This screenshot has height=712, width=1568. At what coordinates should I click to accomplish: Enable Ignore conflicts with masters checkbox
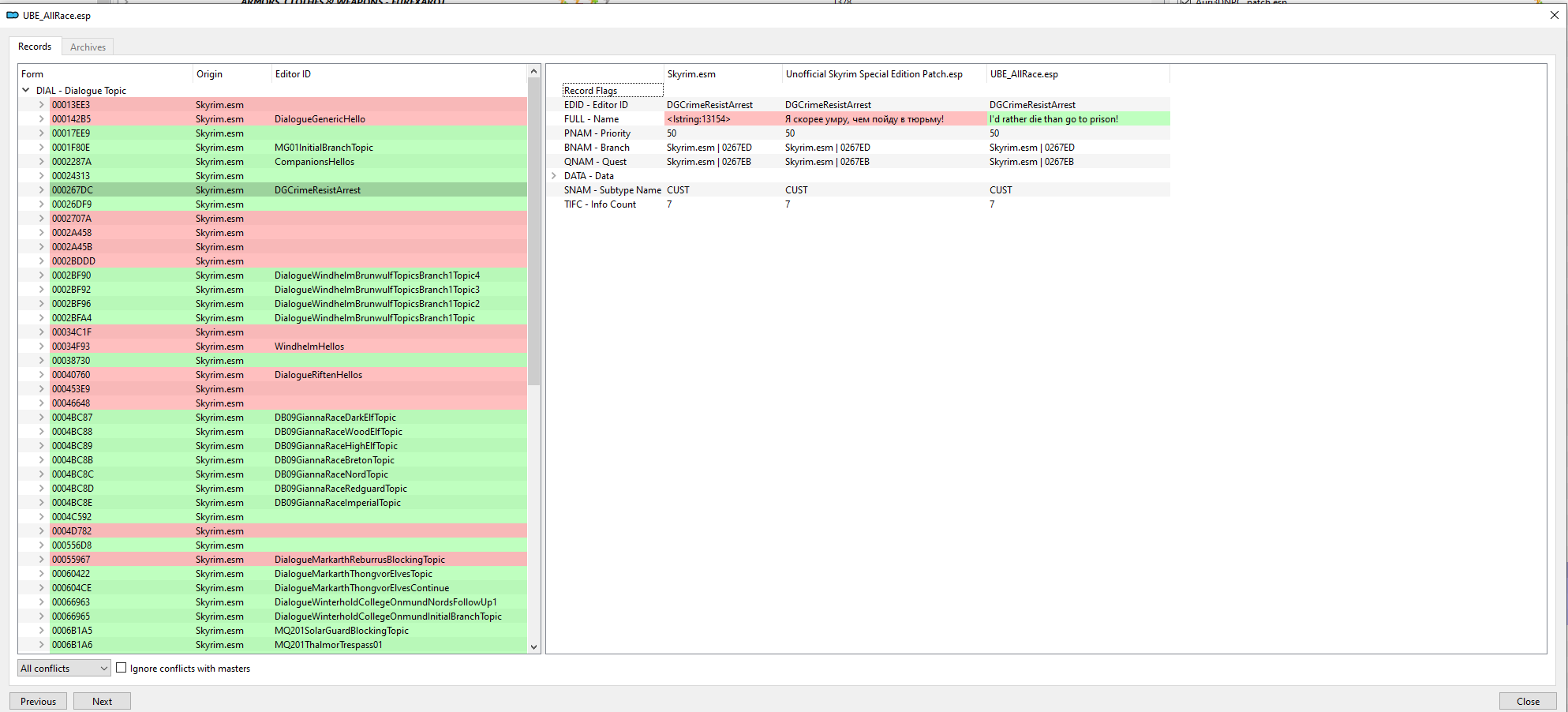122,668
